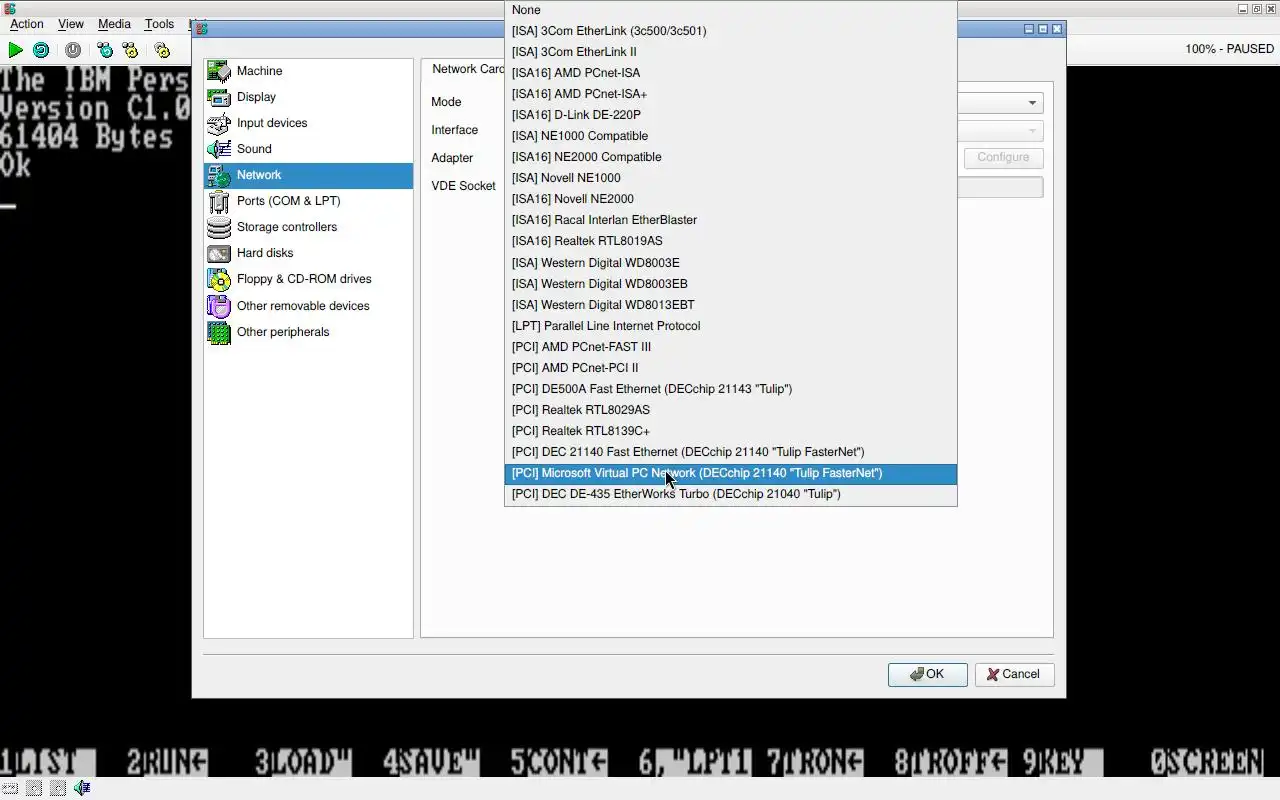1280x800 pixels.
Task: Click the first floppy drive status icon
Action: click(x=34, y=788)
